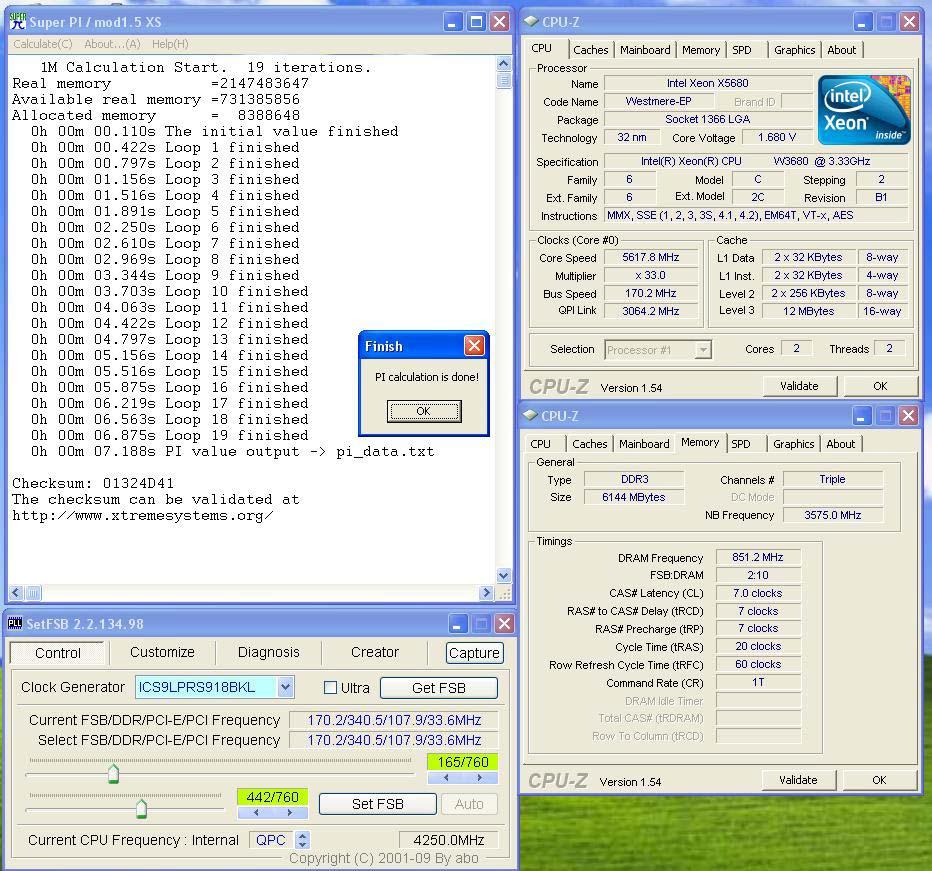The height and width of the screenshot is (871, 932).
Task: Click the Select FSB/DDR/PCI-E/PCI frequency field
Action: 393,740
